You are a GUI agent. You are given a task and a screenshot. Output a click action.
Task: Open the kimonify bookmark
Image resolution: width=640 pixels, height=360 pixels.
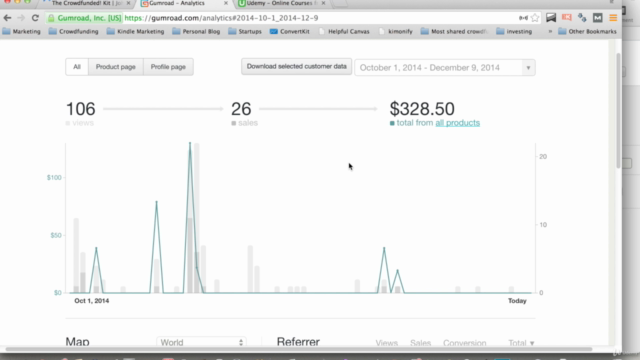[396, 31]
